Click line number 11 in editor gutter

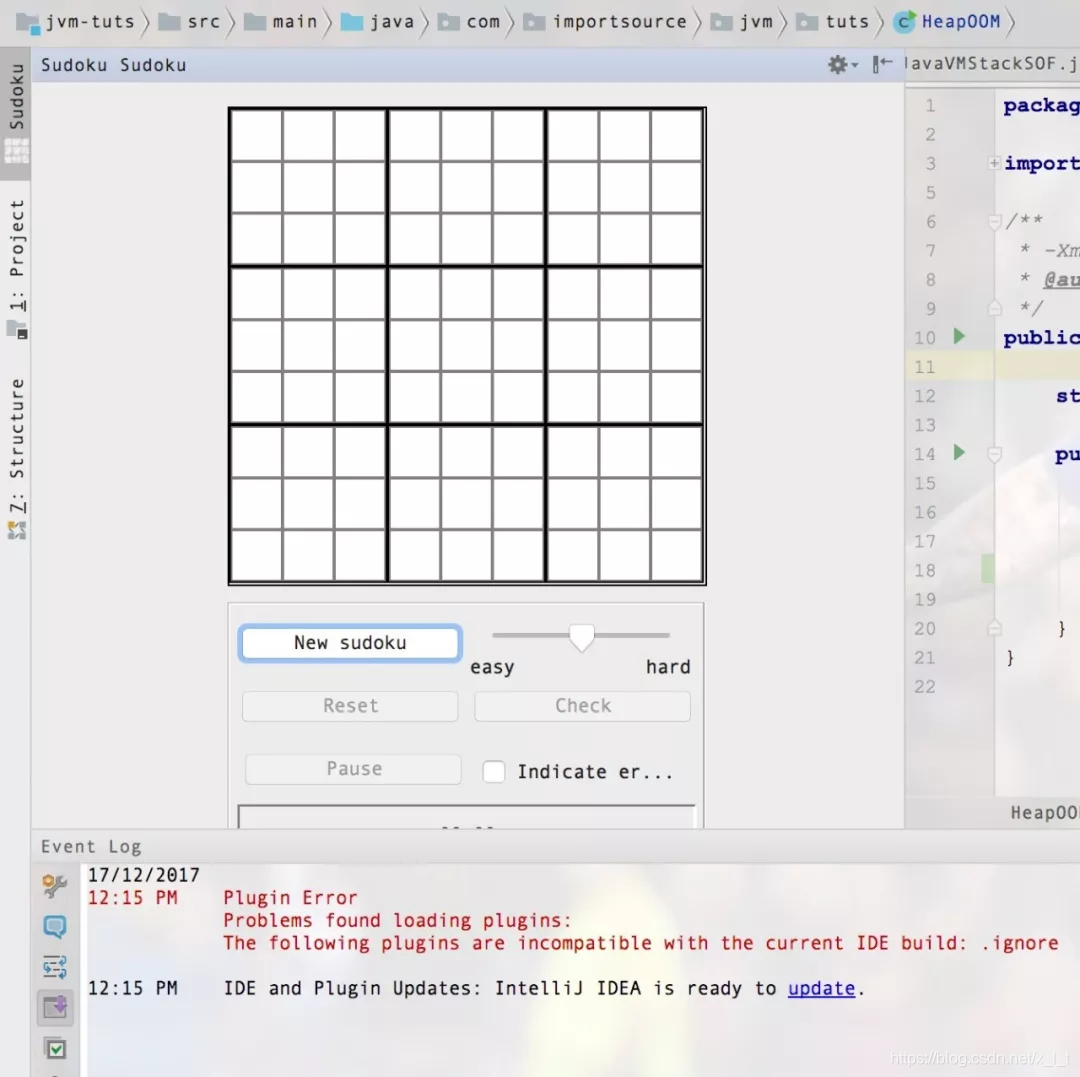click(x=925, y=367)
